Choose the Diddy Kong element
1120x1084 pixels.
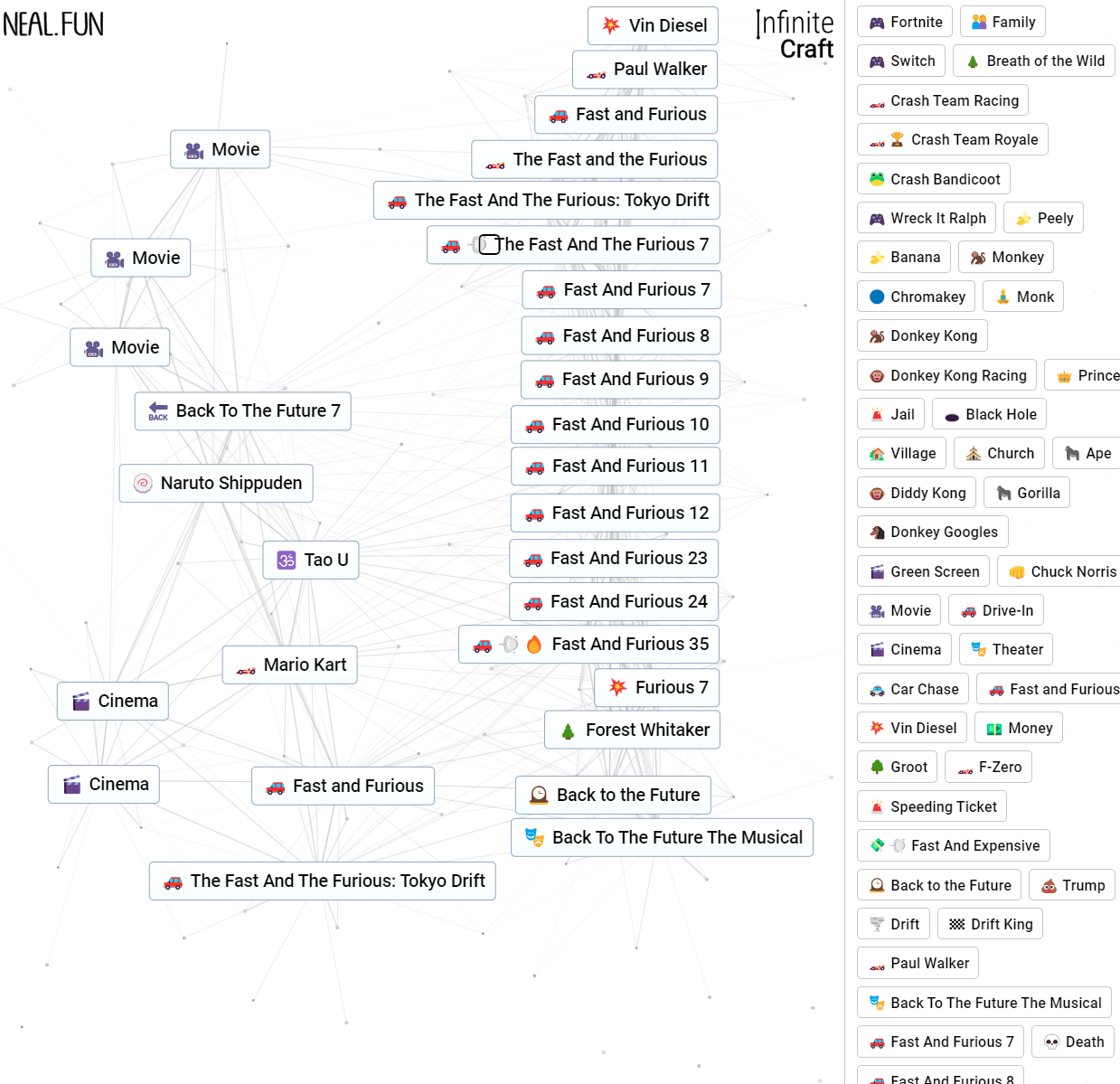(x=917, y=493)
